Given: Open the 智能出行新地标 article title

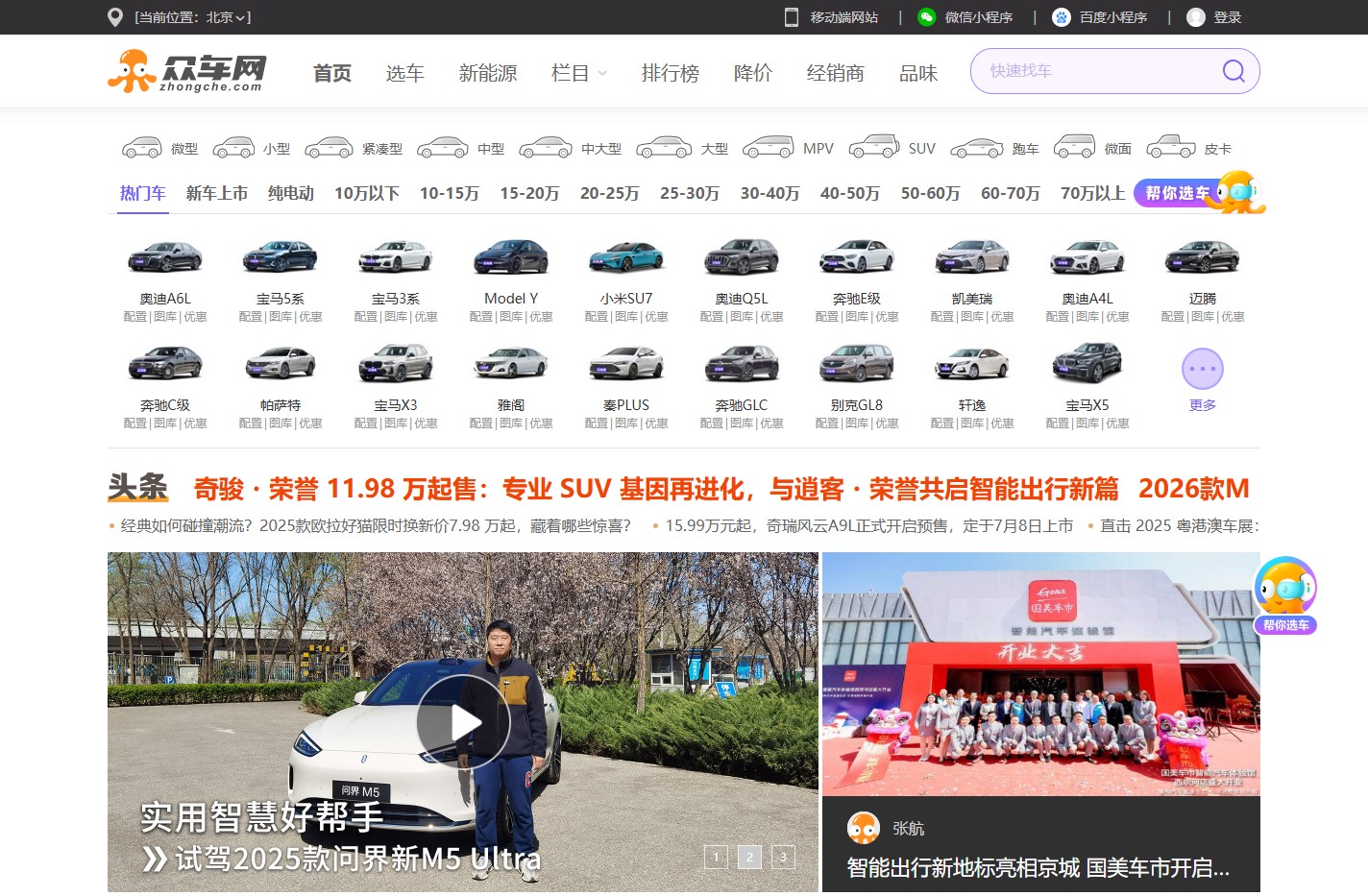Looking at the screenshot, I should click(x=1038, y=868).
